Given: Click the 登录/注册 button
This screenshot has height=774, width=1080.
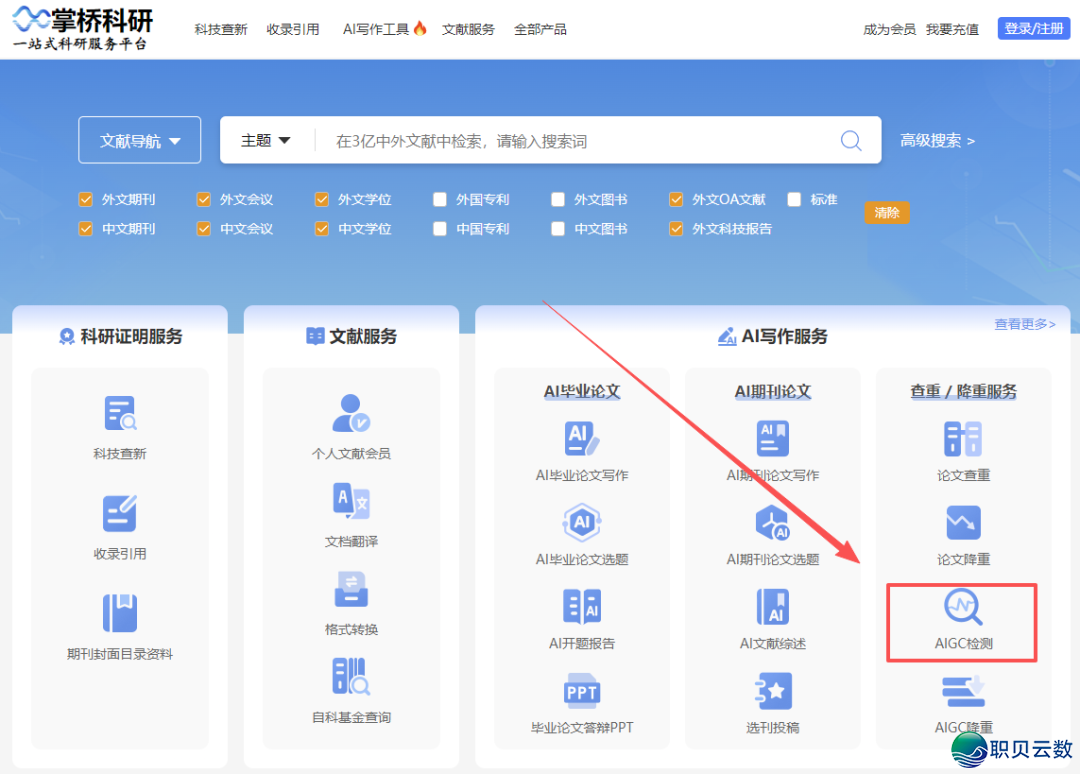Looking at the screenshot, I should (1033, 28).
